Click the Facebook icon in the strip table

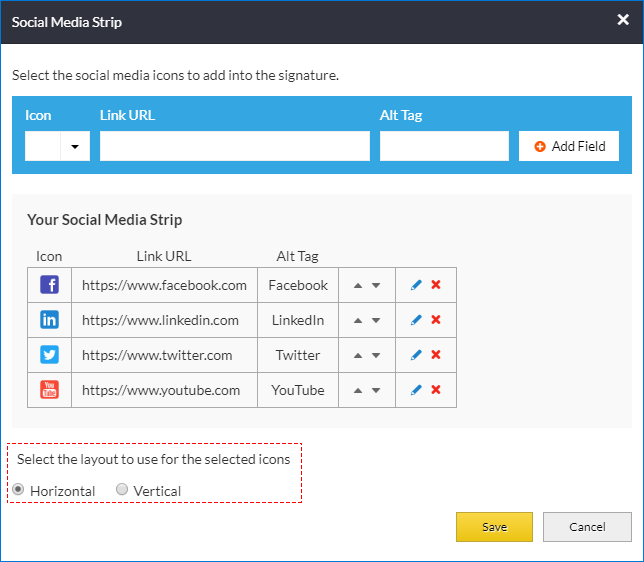[49, 285]
